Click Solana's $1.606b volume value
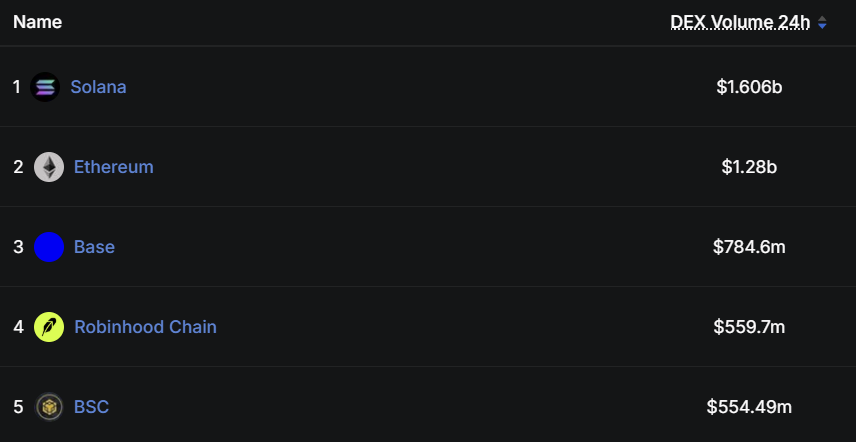Image resolution: width=856 pixels, height=442 pixels. pos(749,87)
